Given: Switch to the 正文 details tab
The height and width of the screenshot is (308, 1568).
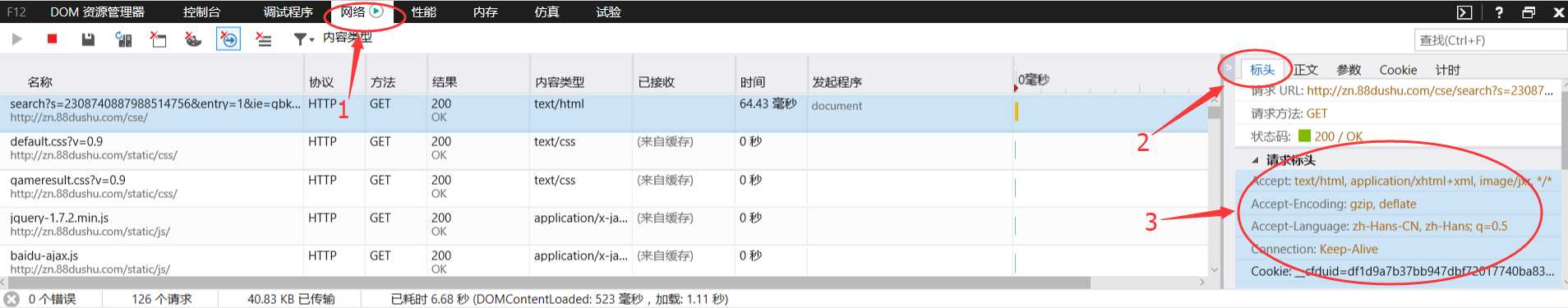Looking at the screenshot, I should pyautogui.click(x=1305, y=70).
